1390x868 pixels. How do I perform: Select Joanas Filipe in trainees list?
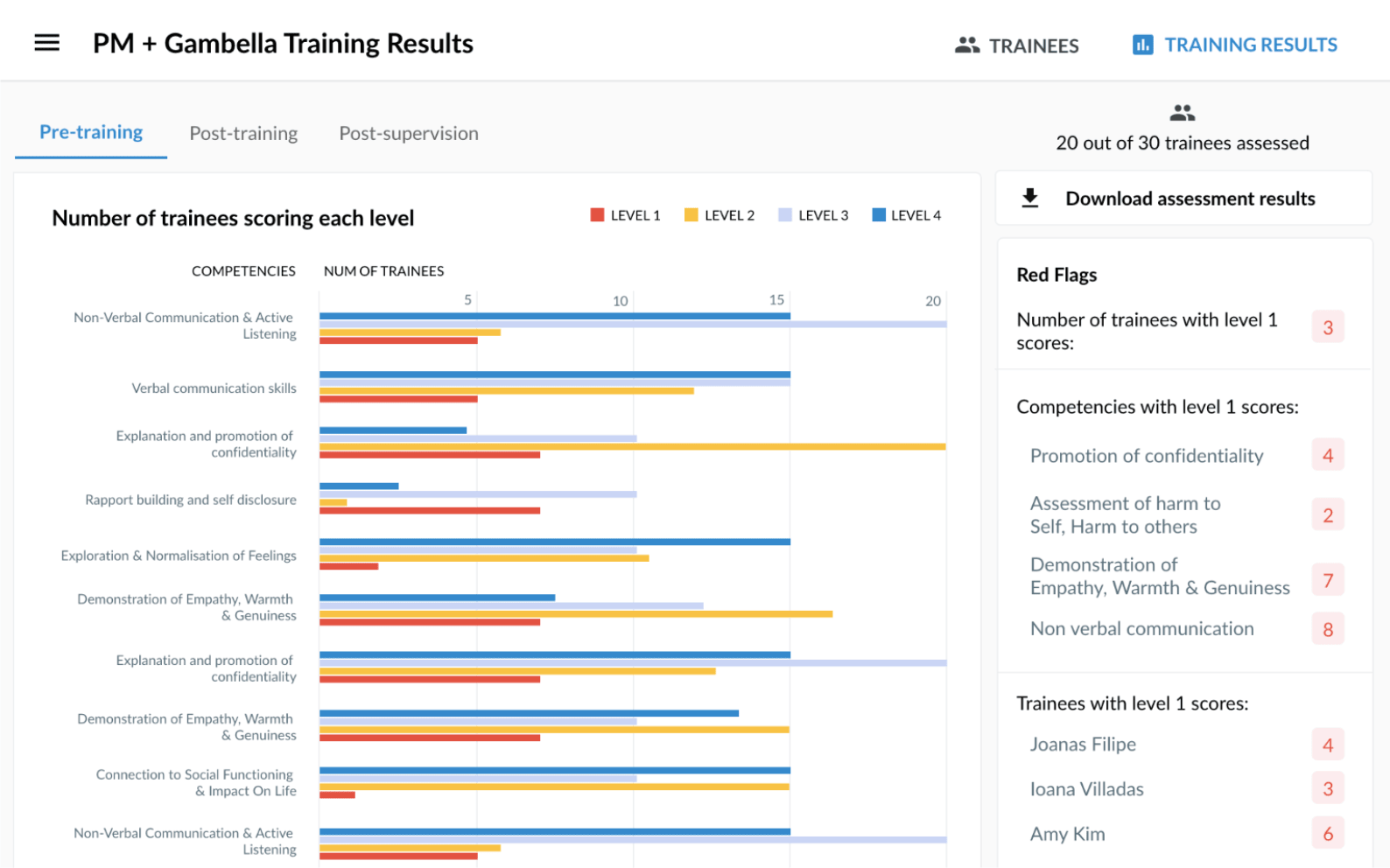[x=1083, y=745]
